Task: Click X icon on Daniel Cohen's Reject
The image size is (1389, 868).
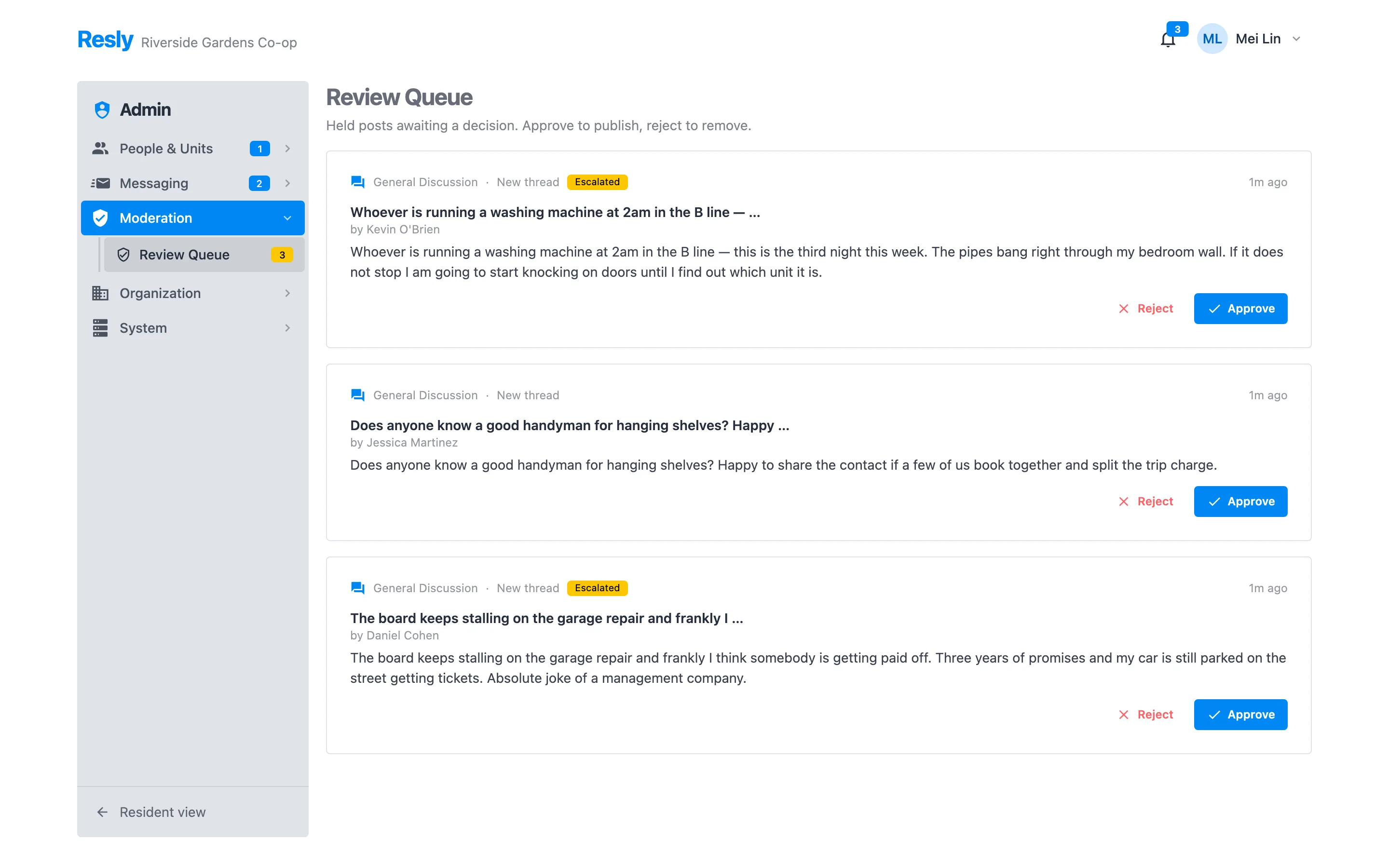Action: (1123, 715)
